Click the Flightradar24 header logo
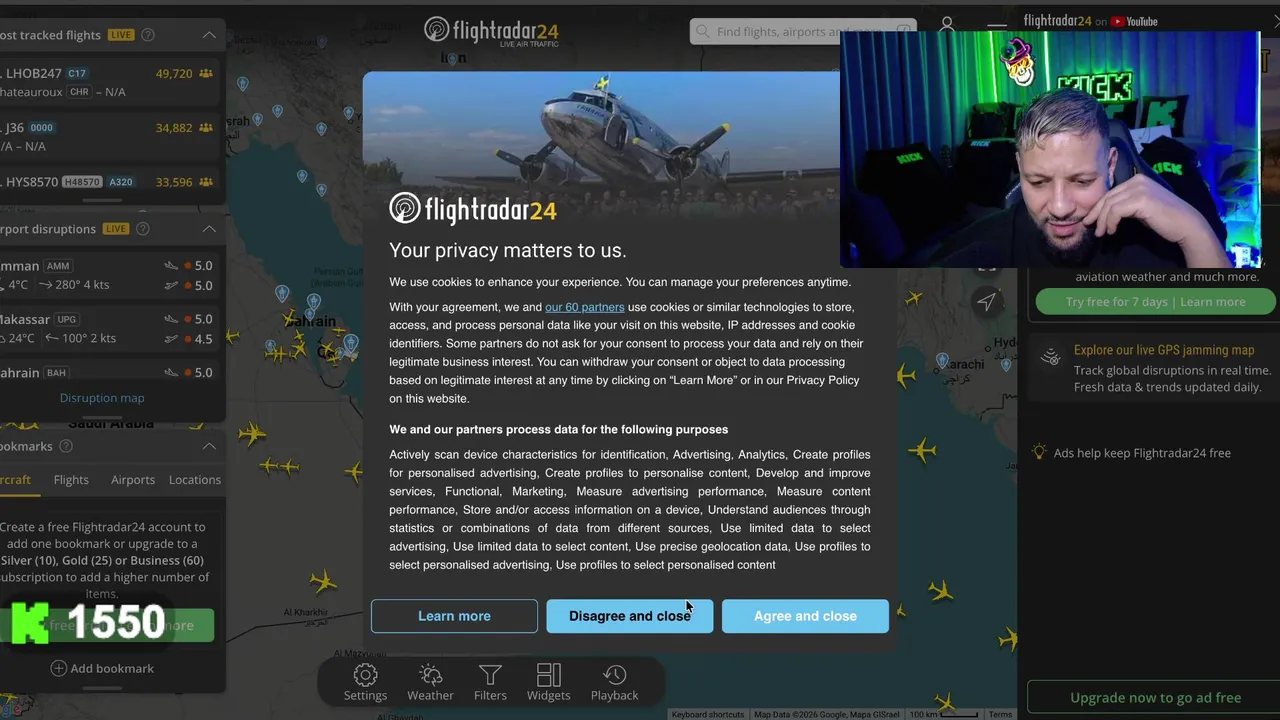Image resolution: width=1280 pixels, height=720 pixels. pos(491,31)
